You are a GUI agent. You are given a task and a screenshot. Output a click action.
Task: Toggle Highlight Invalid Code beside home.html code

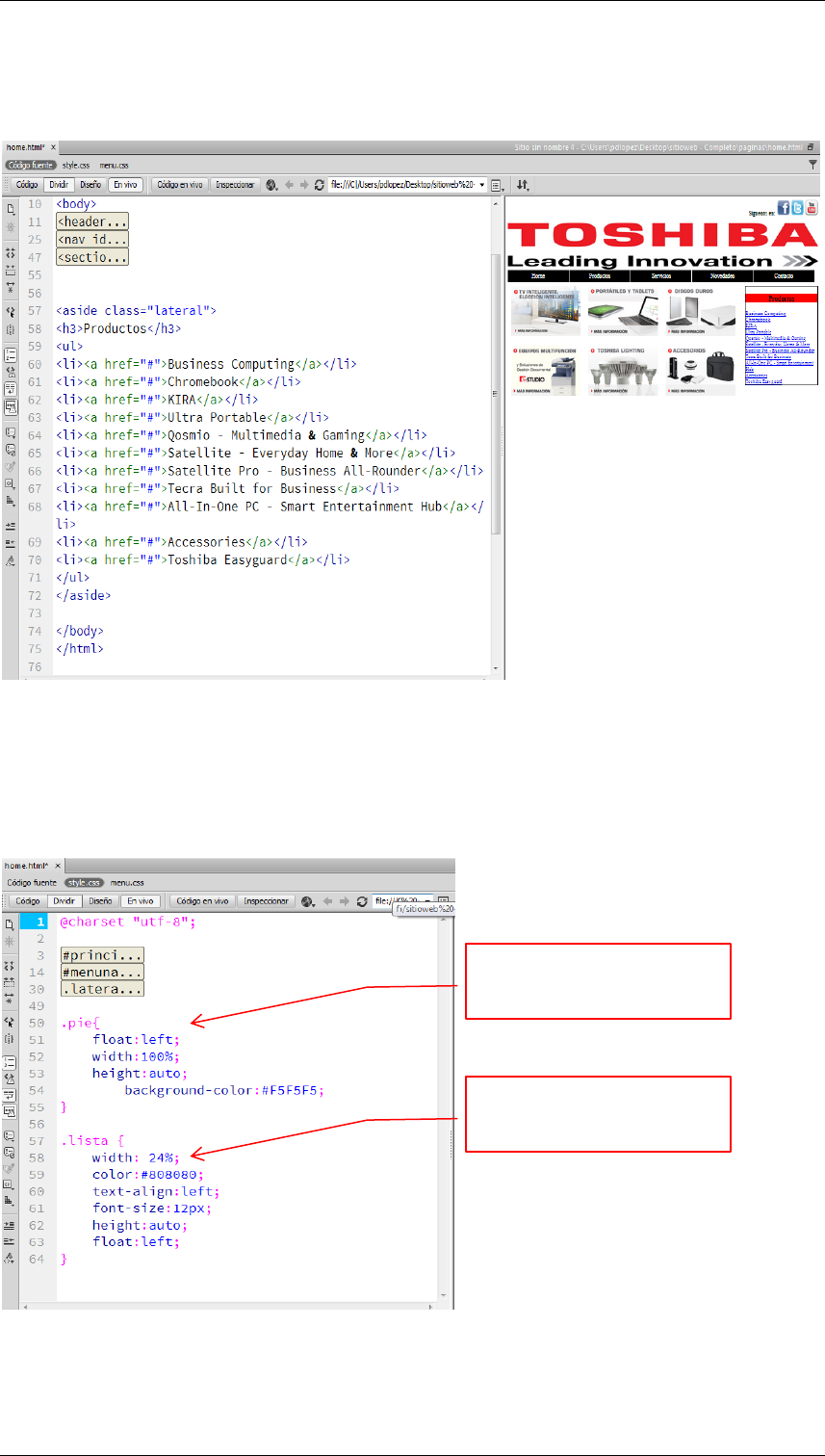(11, 372)
